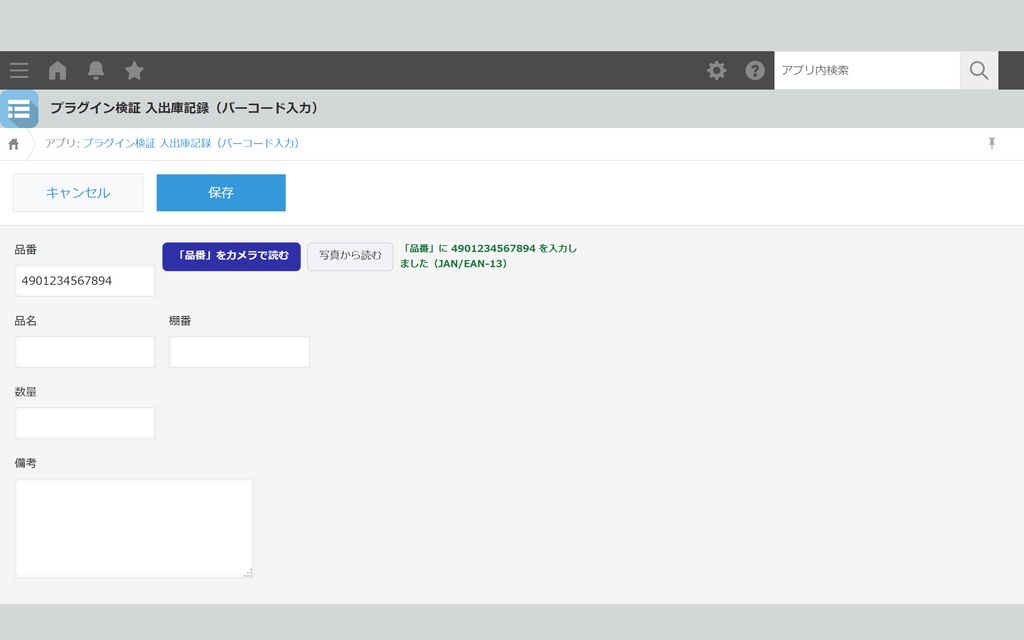Open notifications bell icon
The image size is (1024, 640).
96,70
